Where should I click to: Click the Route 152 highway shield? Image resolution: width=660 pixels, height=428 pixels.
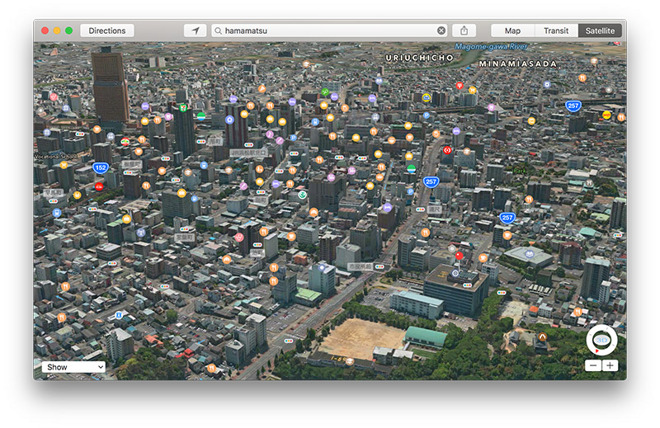point(101,168)
